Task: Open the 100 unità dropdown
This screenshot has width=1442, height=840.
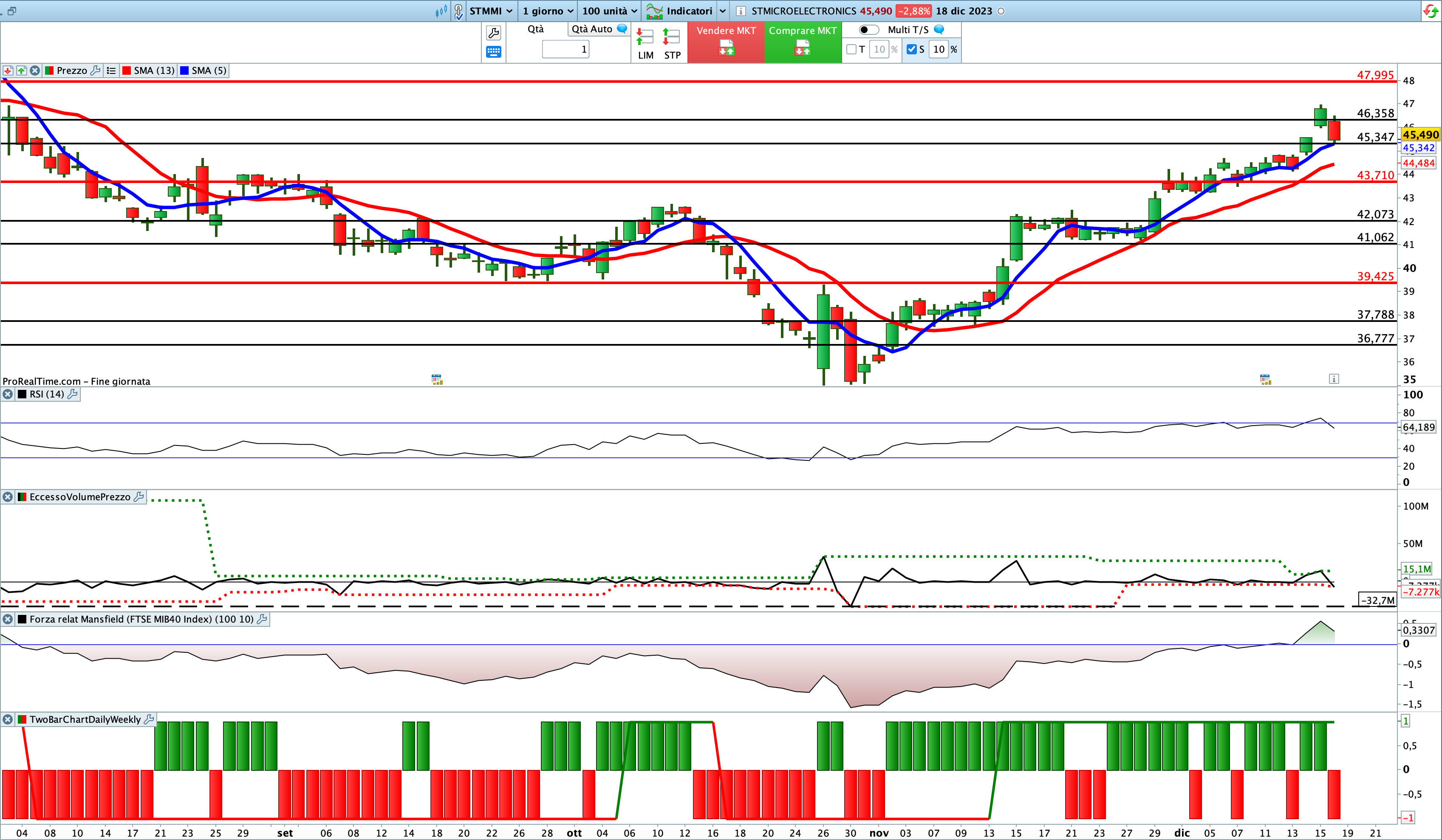Action: point(609,11)
